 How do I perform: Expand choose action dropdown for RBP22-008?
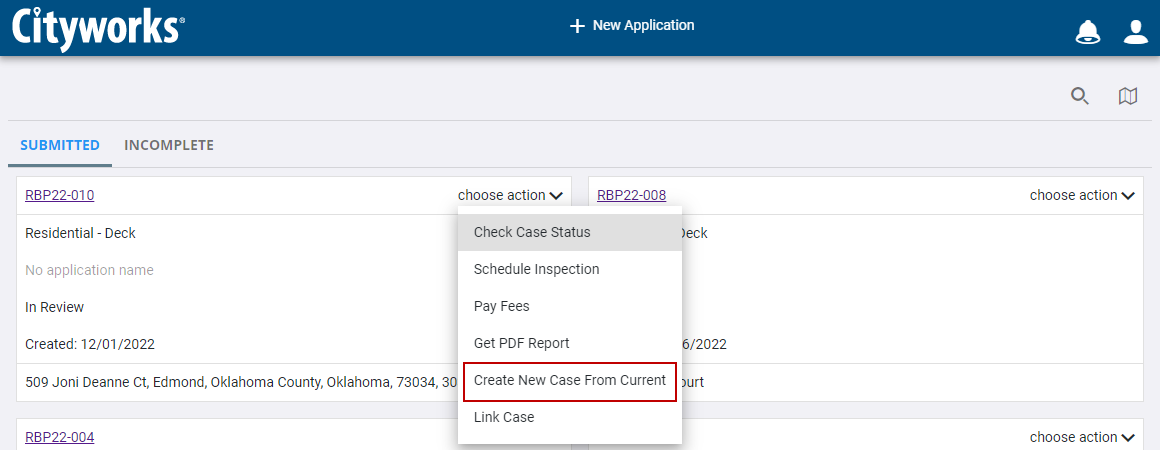pyautogui.click(x=1082, y=195)
